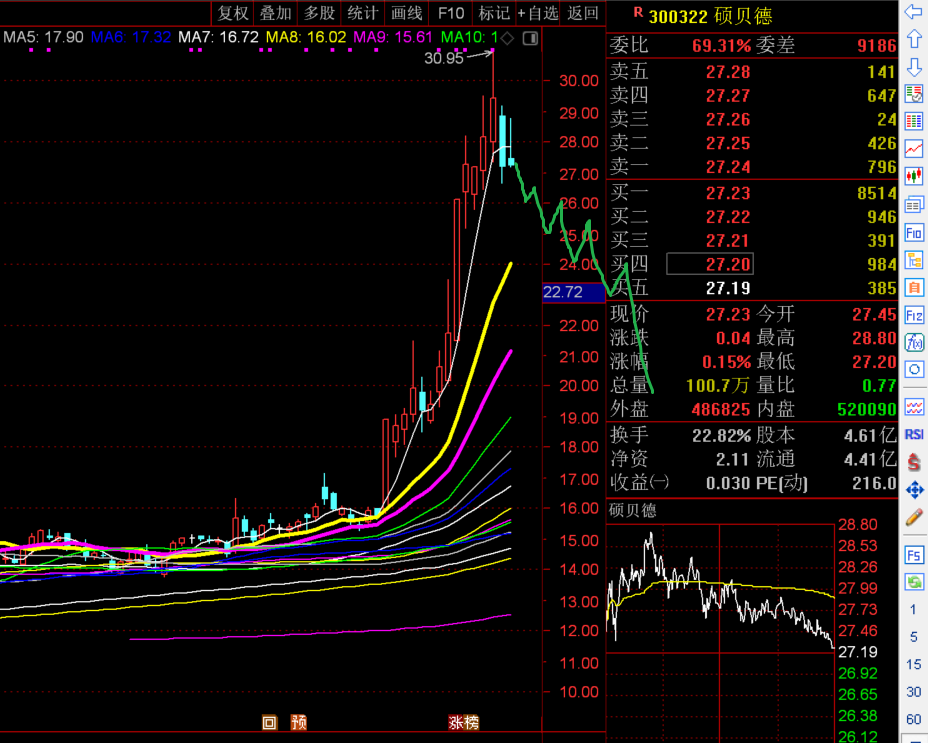Select the boxed 买四 price 27.20
Screen dimensions: 928x743
pos(710,264)
